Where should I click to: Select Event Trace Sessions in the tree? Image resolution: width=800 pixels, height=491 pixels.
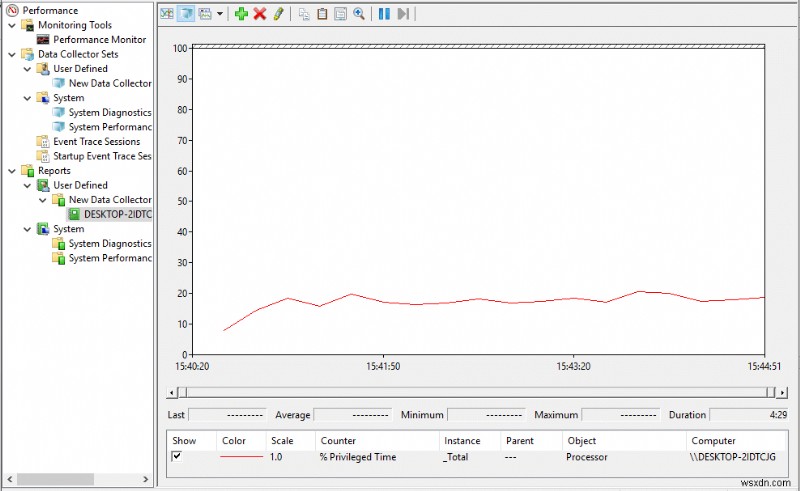coord(96,142)
